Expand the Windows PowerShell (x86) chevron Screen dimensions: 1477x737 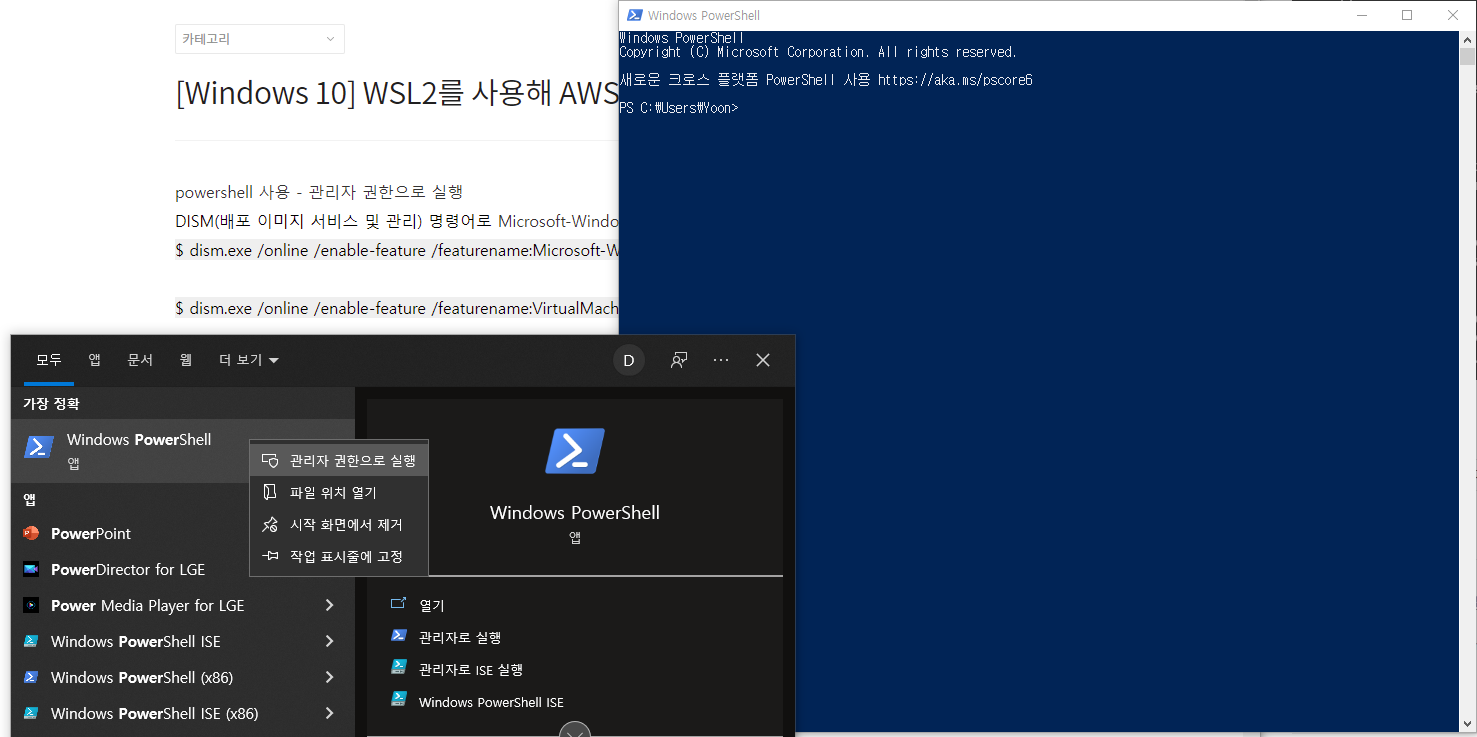point(330,677)
